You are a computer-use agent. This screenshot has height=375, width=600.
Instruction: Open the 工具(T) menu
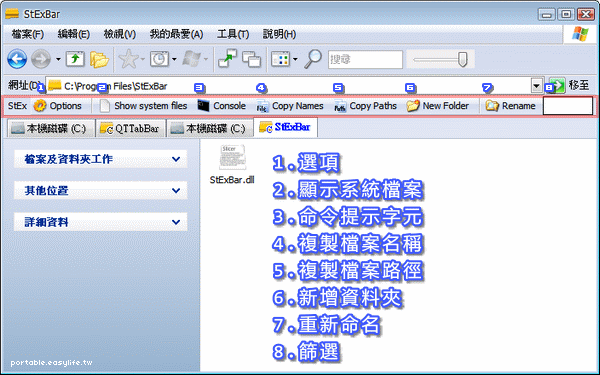(233, 34)
